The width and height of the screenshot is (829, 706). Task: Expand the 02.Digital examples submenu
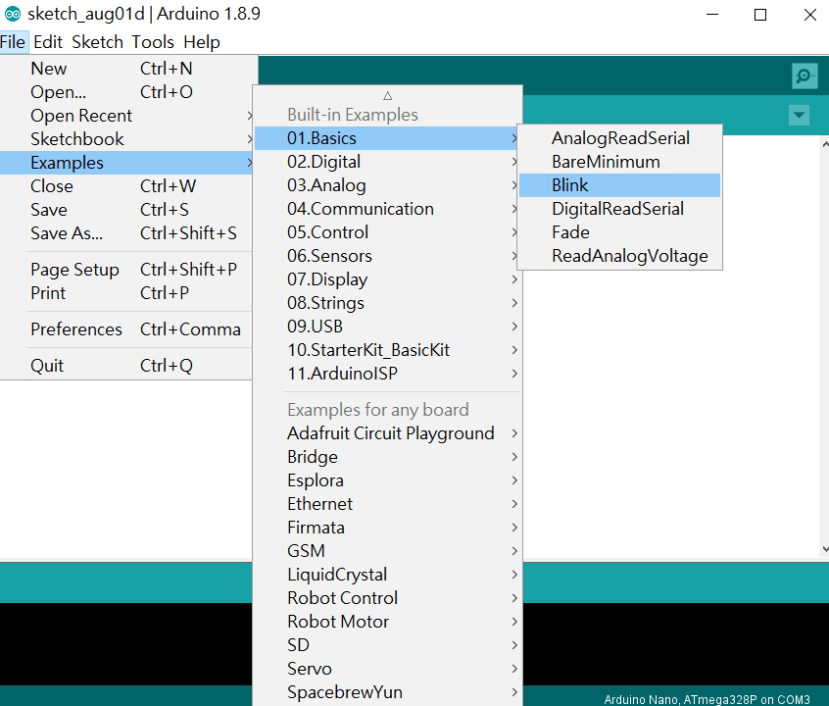[x=387, y=162]
